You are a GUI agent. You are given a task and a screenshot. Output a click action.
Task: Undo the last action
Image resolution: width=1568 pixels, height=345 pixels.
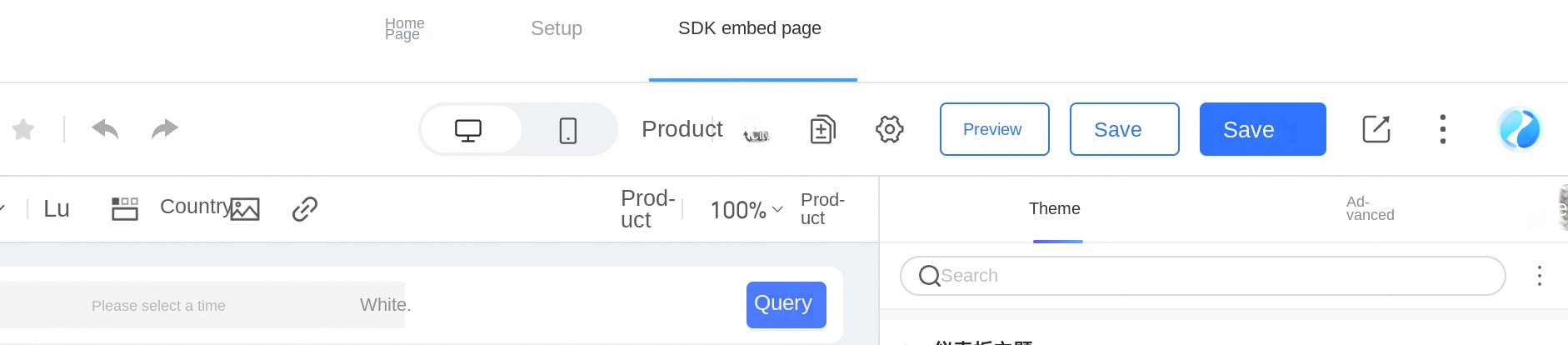105,129
